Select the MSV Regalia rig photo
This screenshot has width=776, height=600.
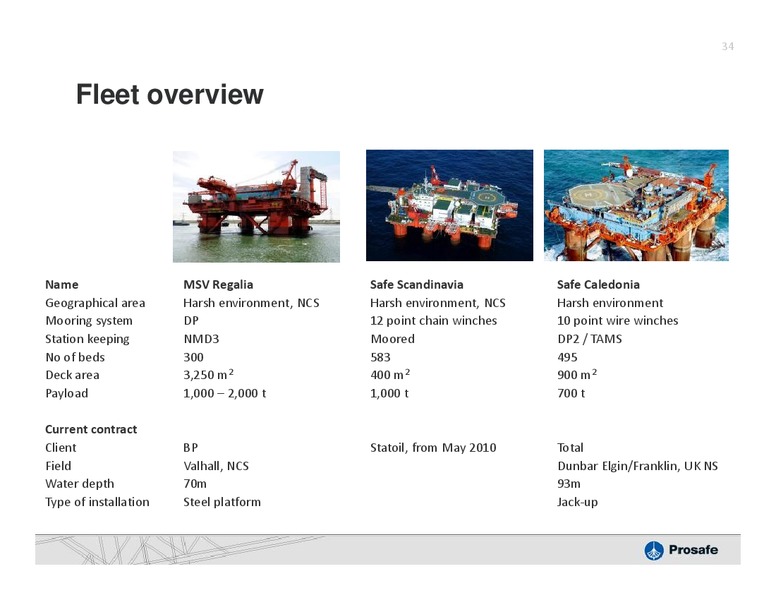pyautogui.click(x=256, y=206)
